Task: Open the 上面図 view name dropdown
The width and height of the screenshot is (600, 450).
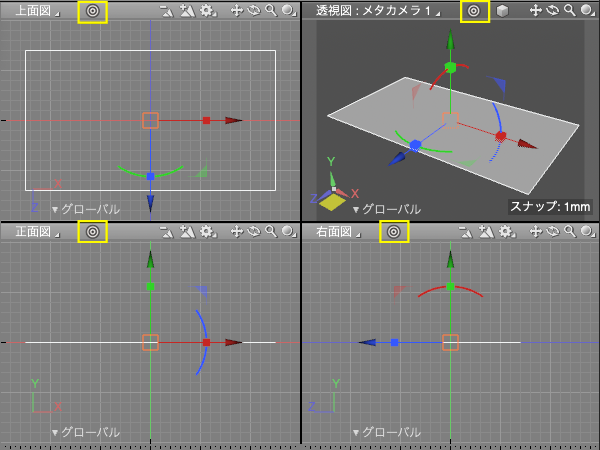Action: tap(37, 11)
